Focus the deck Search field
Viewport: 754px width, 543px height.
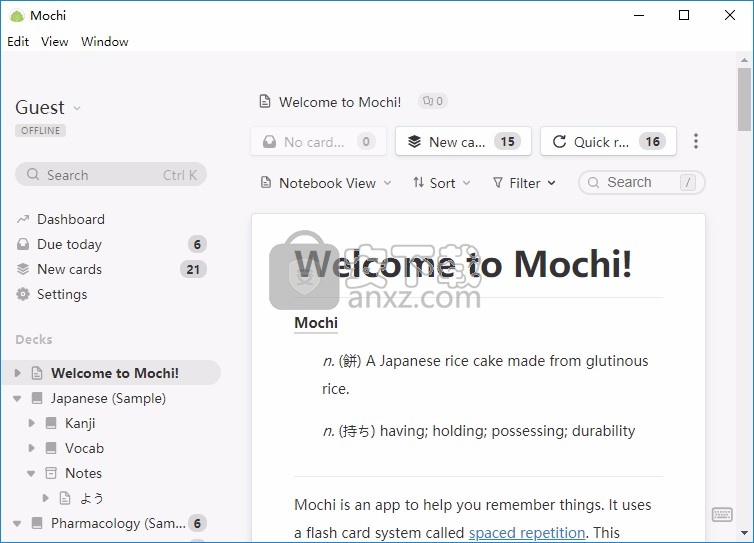(641, 182)
